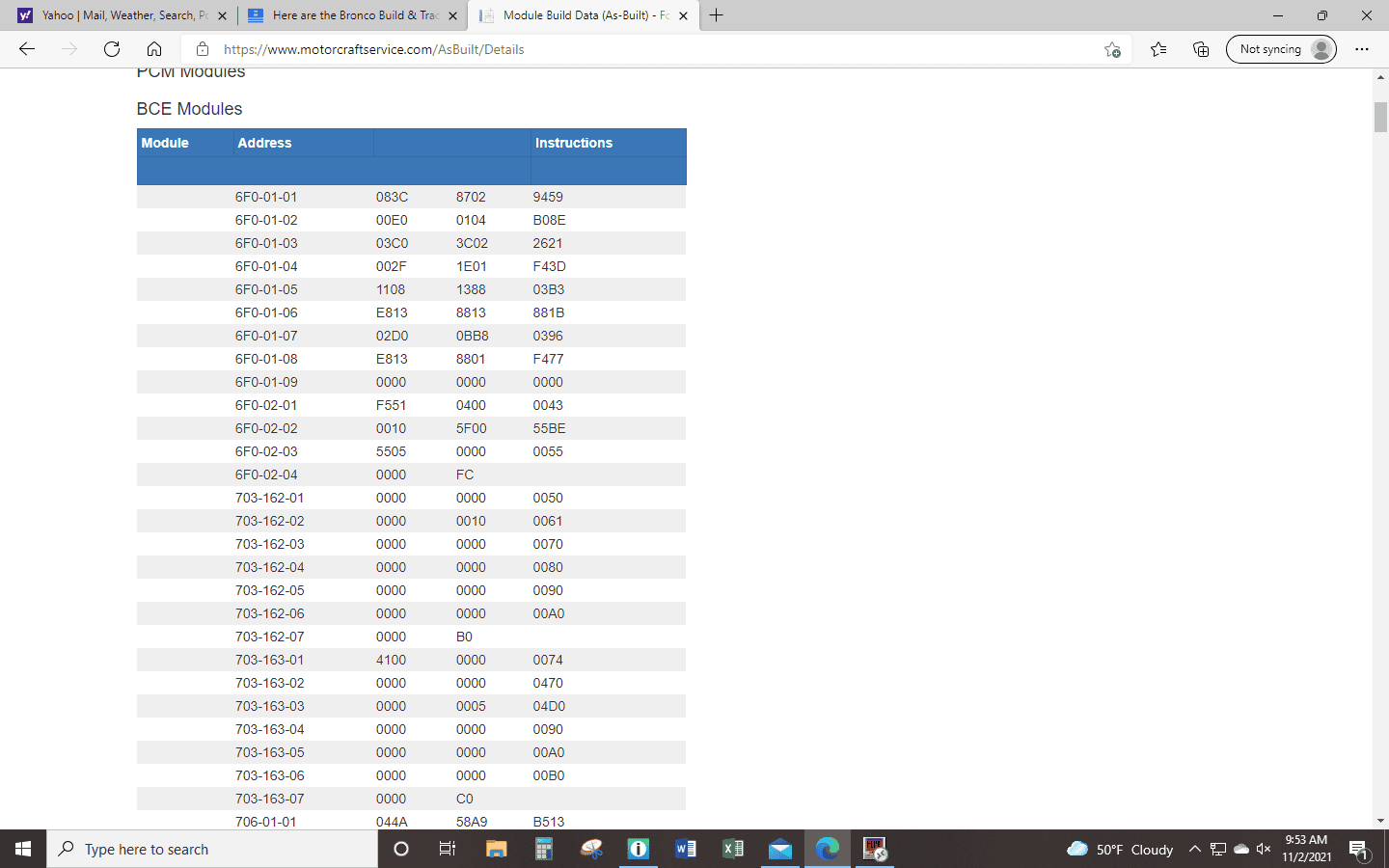Open the notification center
1389x868 pixels.
tap(1359, 850)
